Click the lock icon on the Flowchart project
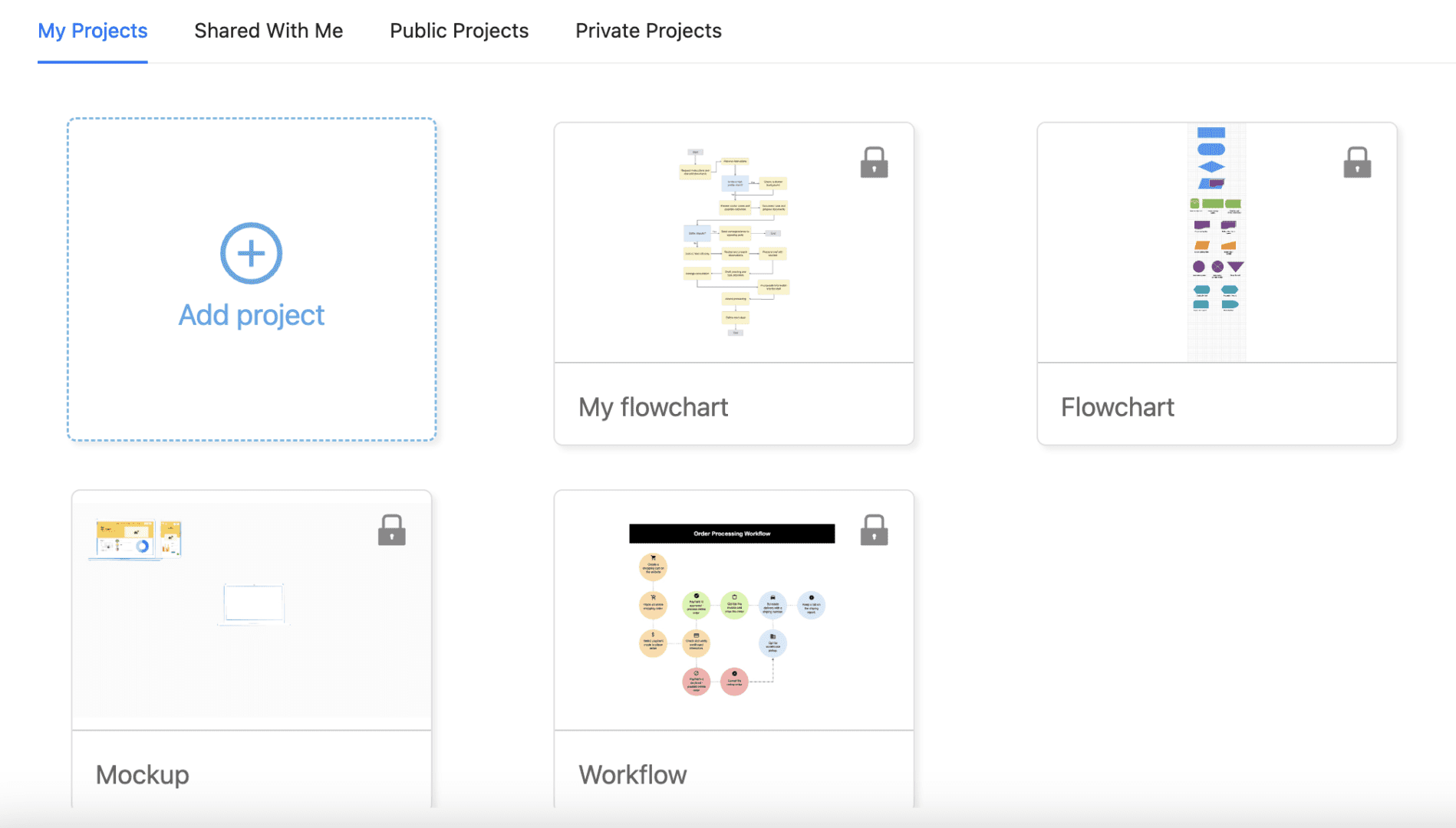 pyautogui.click(x=1357, y=162)
